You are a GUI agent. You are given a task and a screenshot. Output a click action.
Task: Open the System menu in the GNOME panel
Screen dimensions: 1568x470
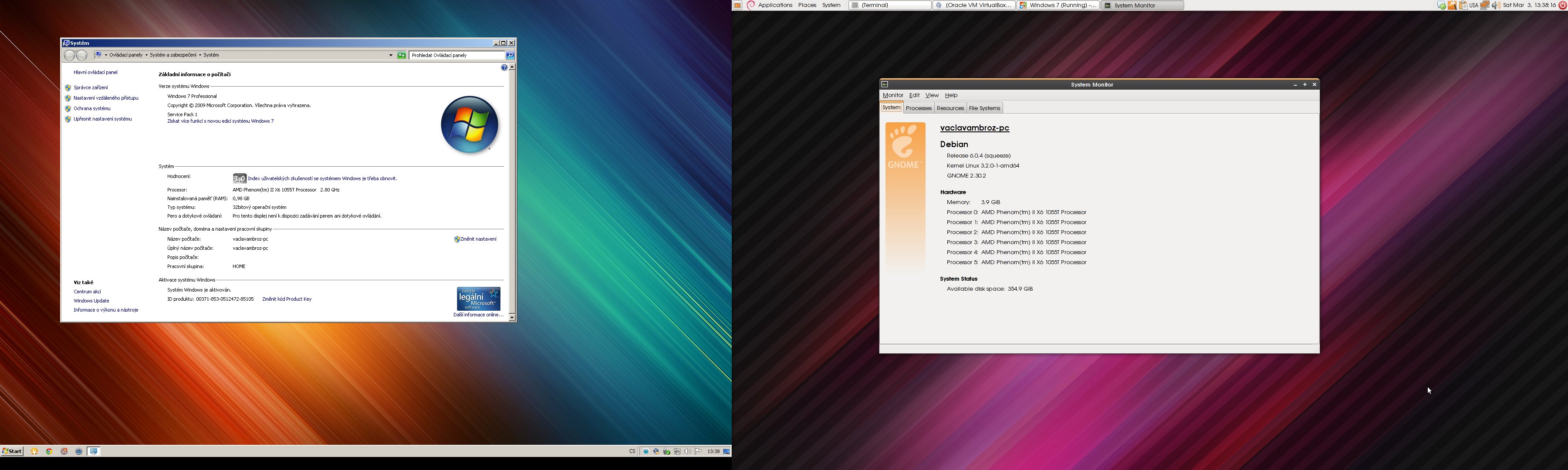[831, 5]
